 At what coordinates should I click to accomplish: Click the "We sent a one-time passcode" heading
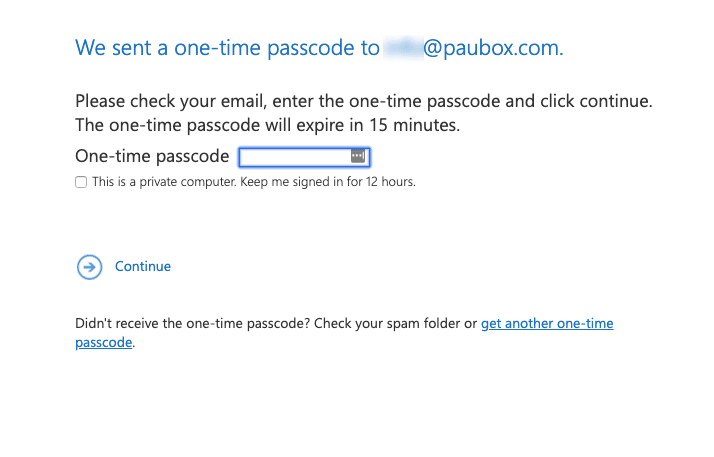pyautogui.click(x=227, y=48)
